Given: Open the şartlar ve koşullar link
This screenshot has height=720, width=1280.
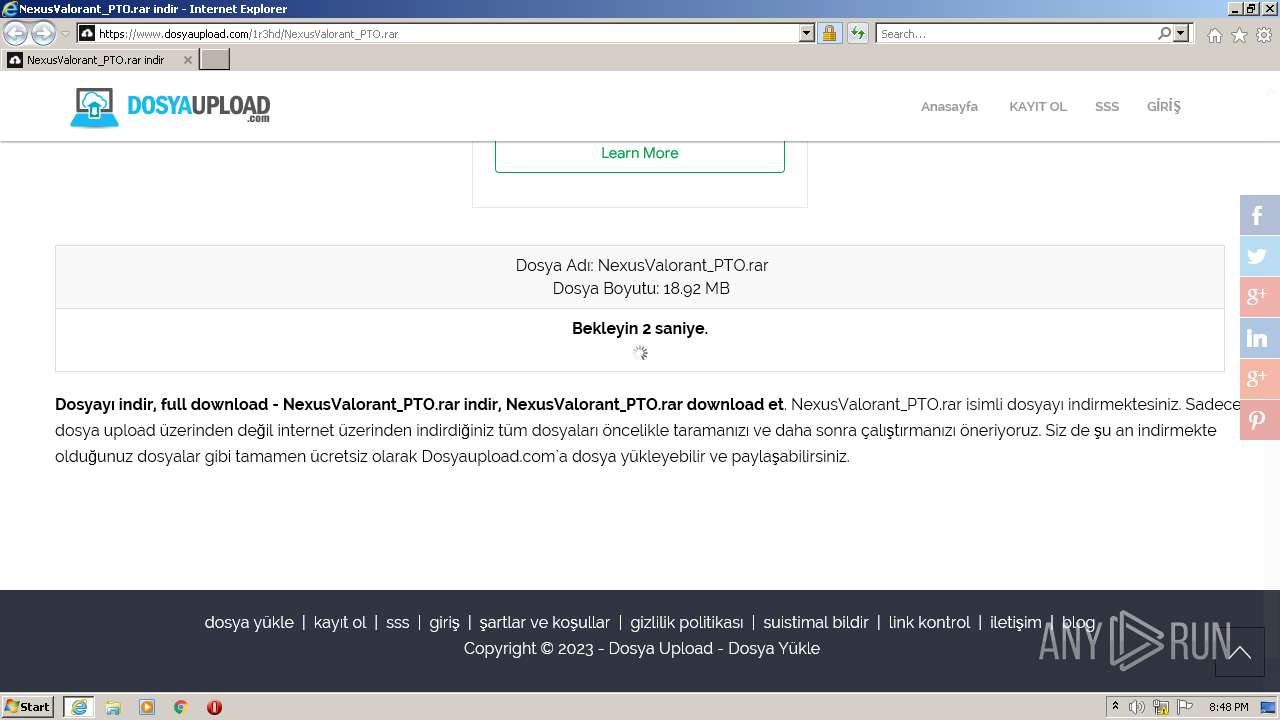Looking at the screenshot, I should (545, 622).
